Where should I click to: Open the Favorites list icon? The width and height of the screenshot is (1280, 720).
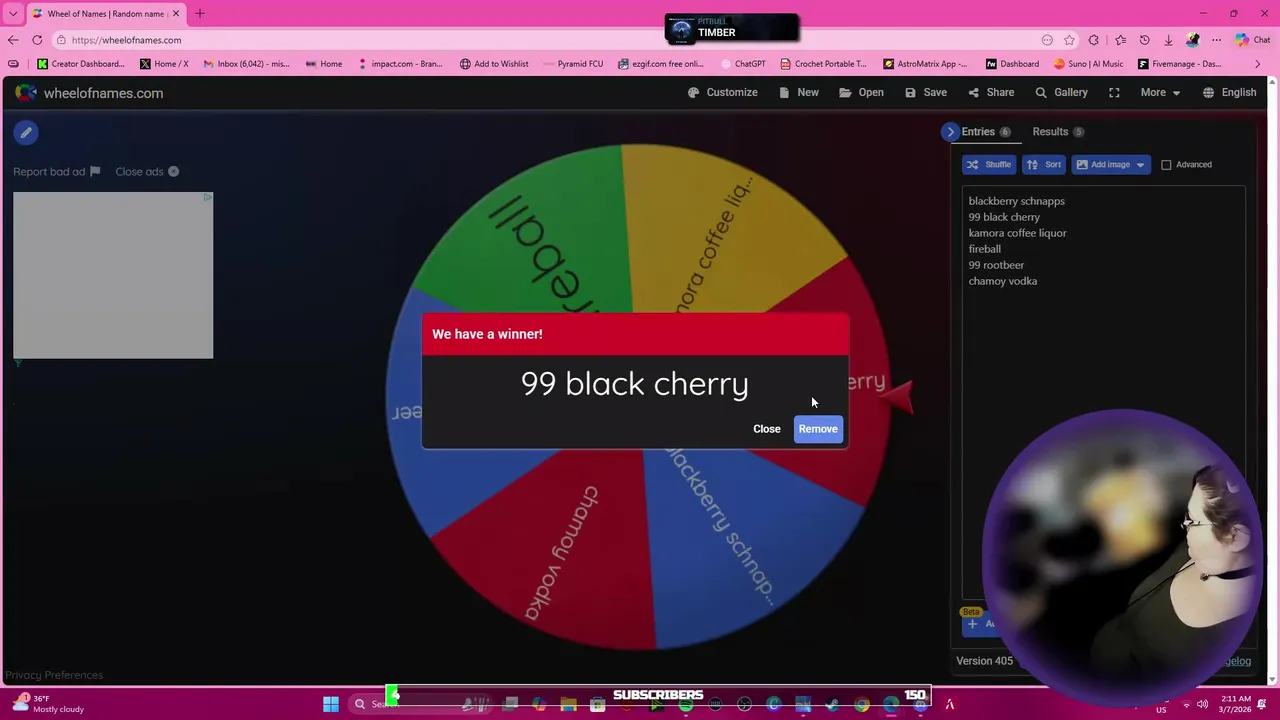pyautogui.click(x=1120, y=40)
